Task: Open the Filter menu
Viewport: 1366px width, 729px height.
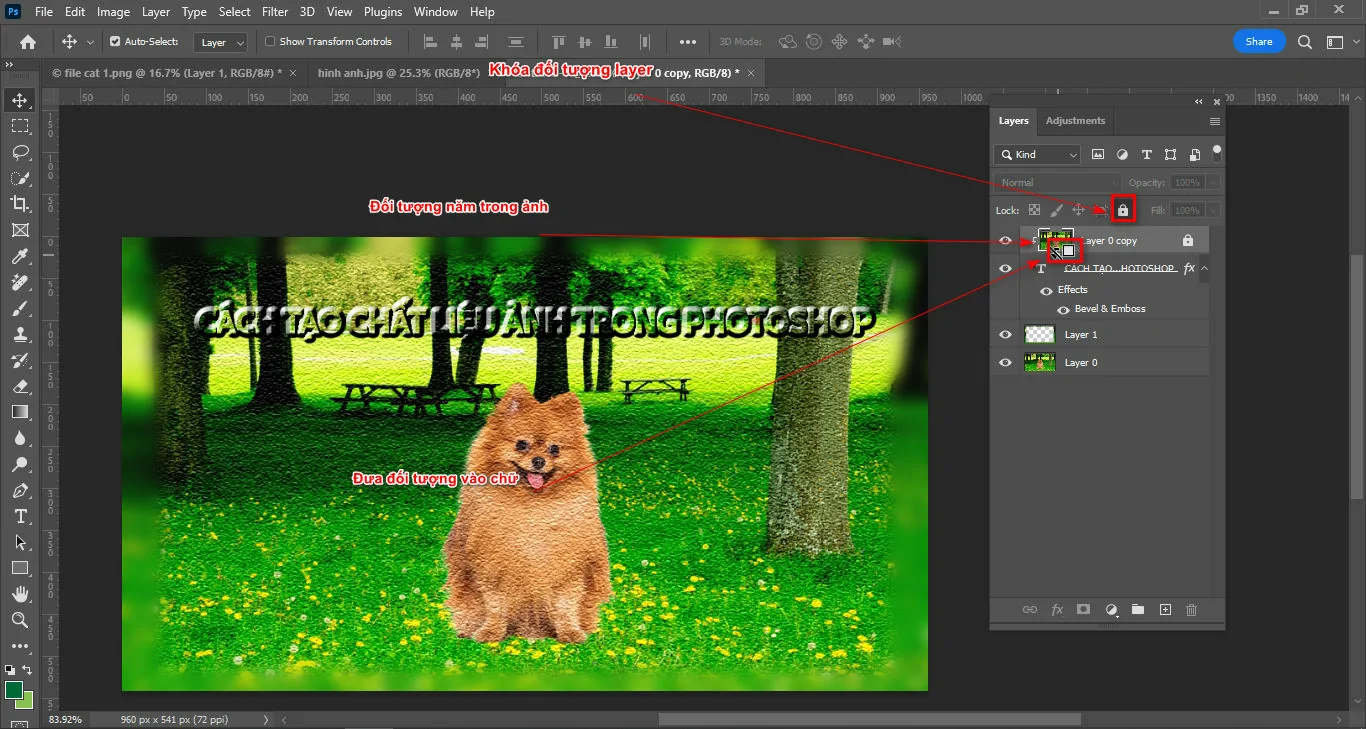Action: 274,11
